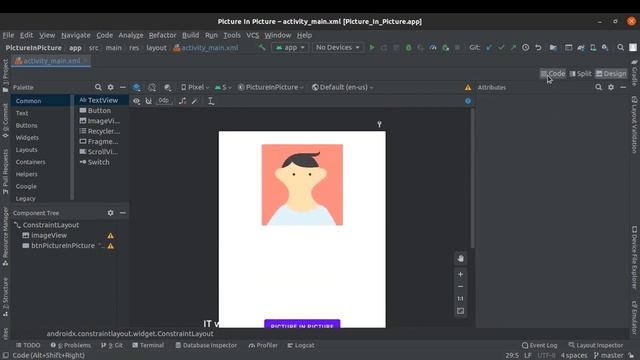Open the Event Log

[539, 345]
